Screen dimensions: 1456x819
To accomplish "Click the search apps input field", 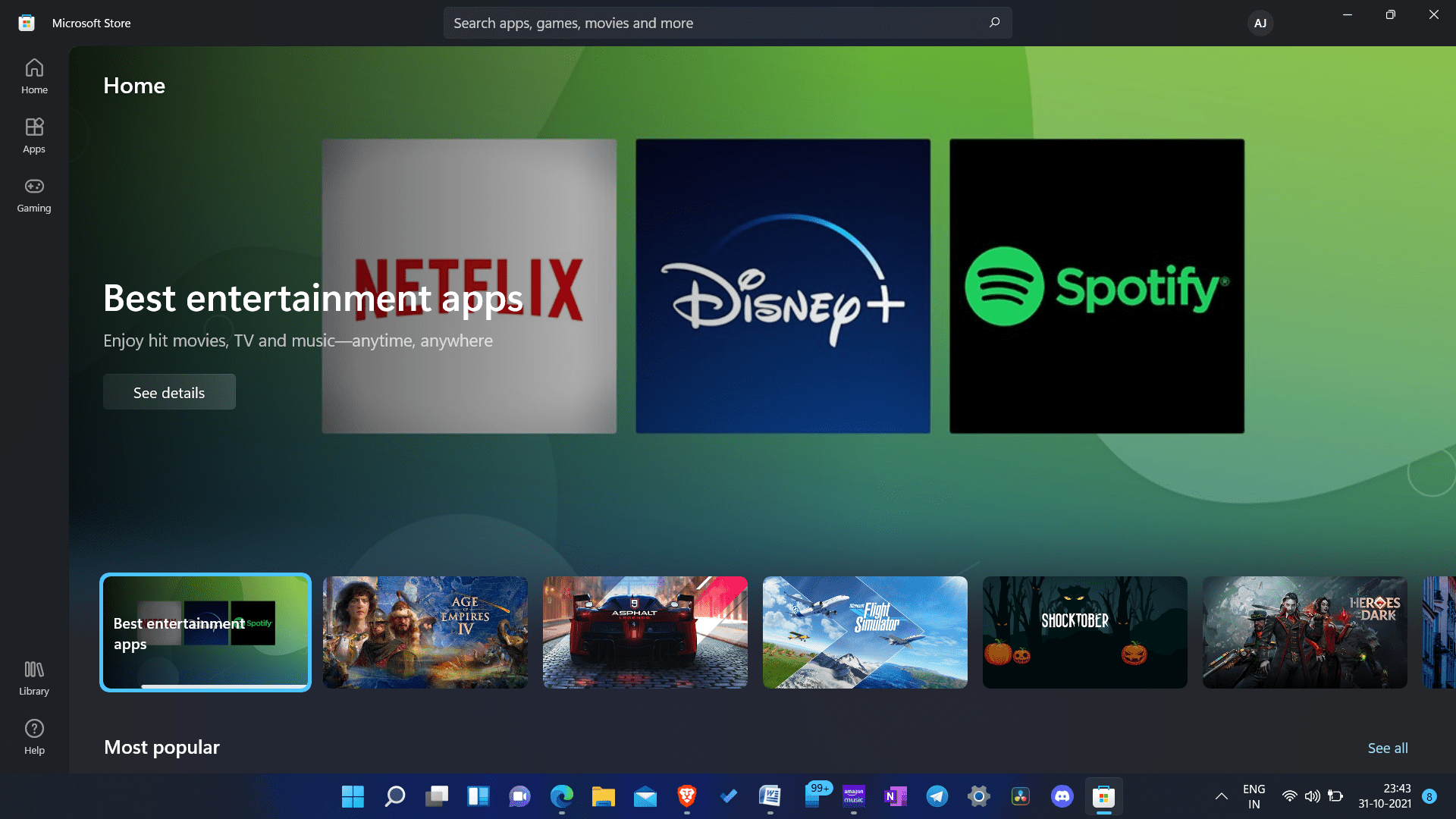I will [x=682, y=23].
